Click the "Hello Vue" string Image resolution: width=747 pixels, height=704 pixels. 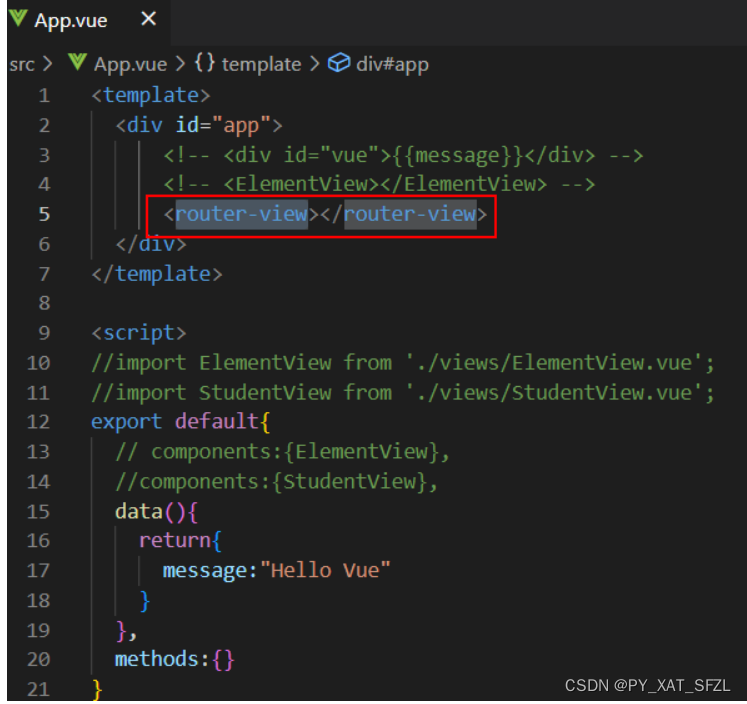325,571
